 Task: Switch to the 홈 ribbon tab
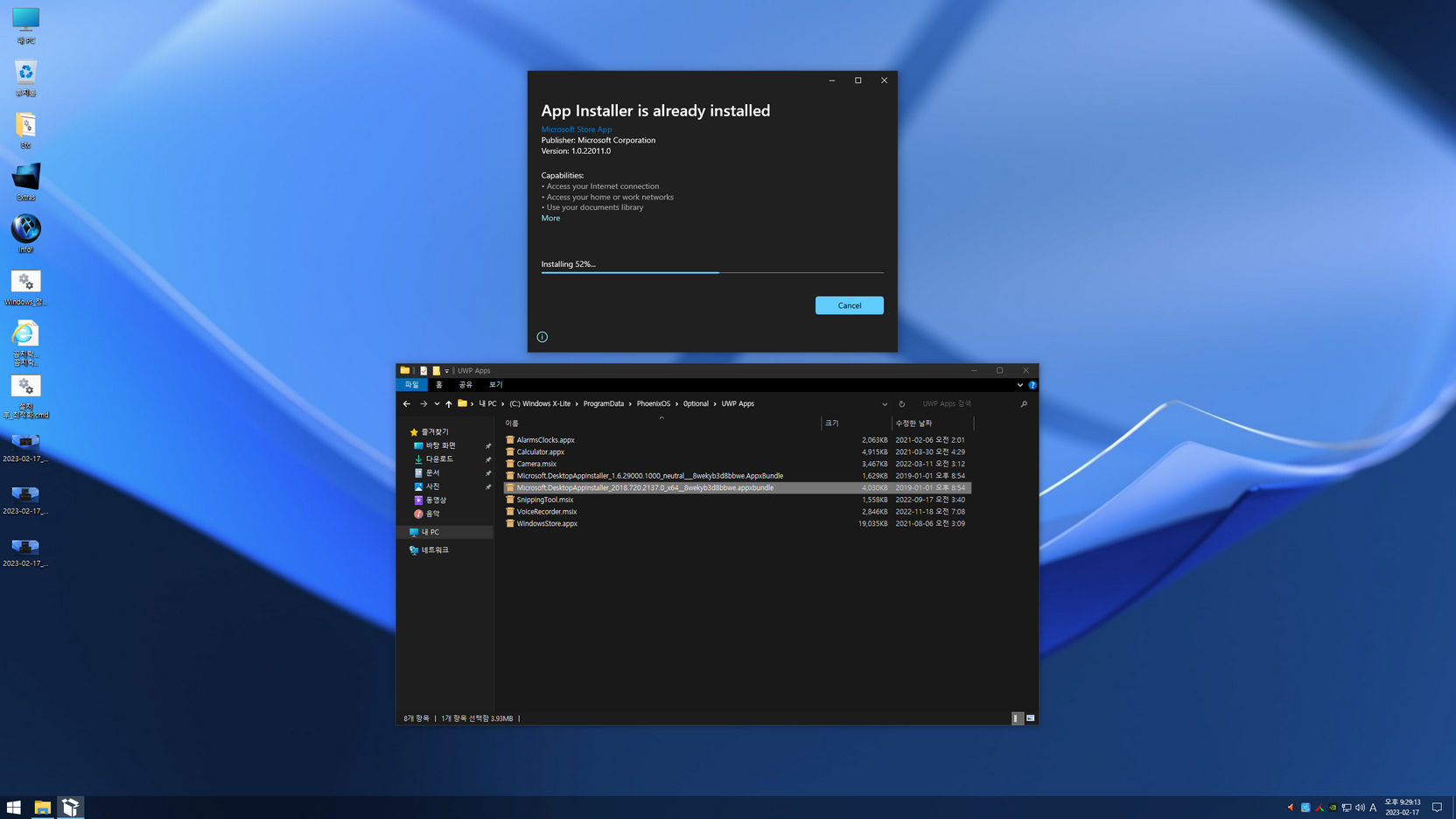pyautogui.click(x=439, y=385)
